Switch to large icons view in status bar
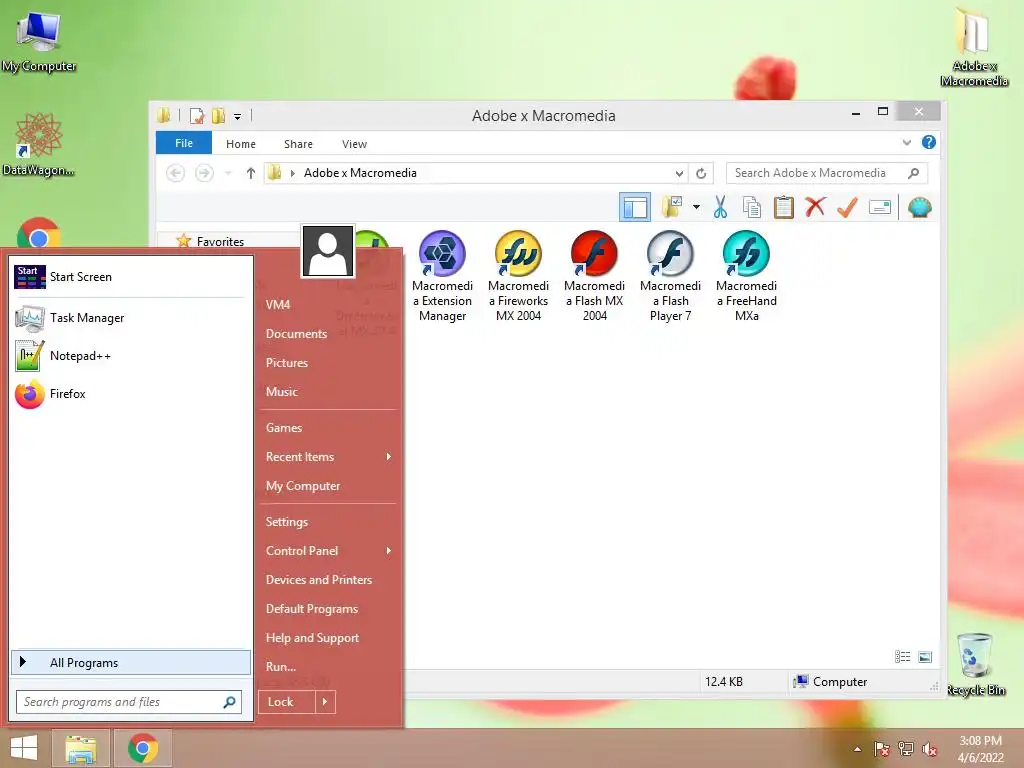This screenshot has width=1024, height=768. pyautogui.click(x=925, y=657)
